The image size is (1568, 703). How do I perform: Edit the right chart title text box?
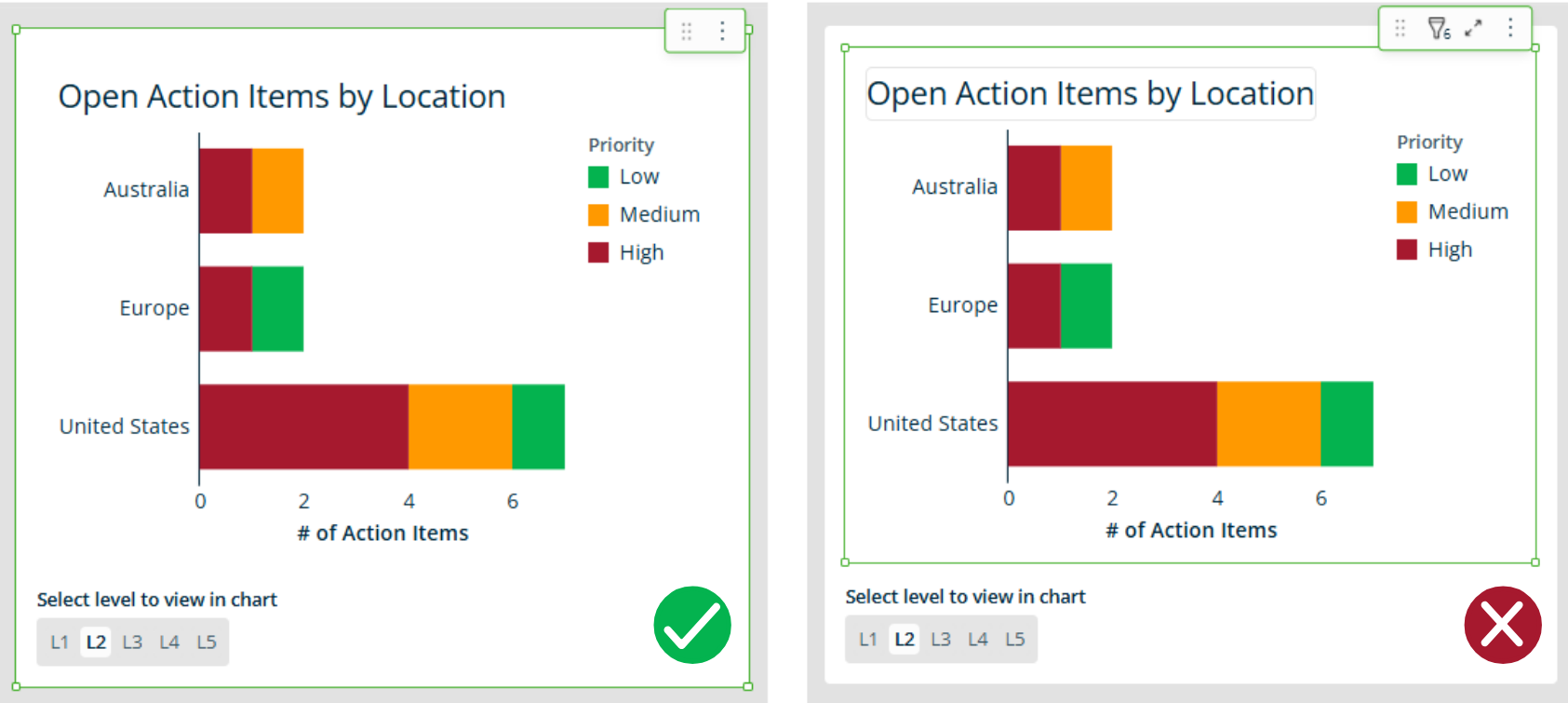(1091, 93)
